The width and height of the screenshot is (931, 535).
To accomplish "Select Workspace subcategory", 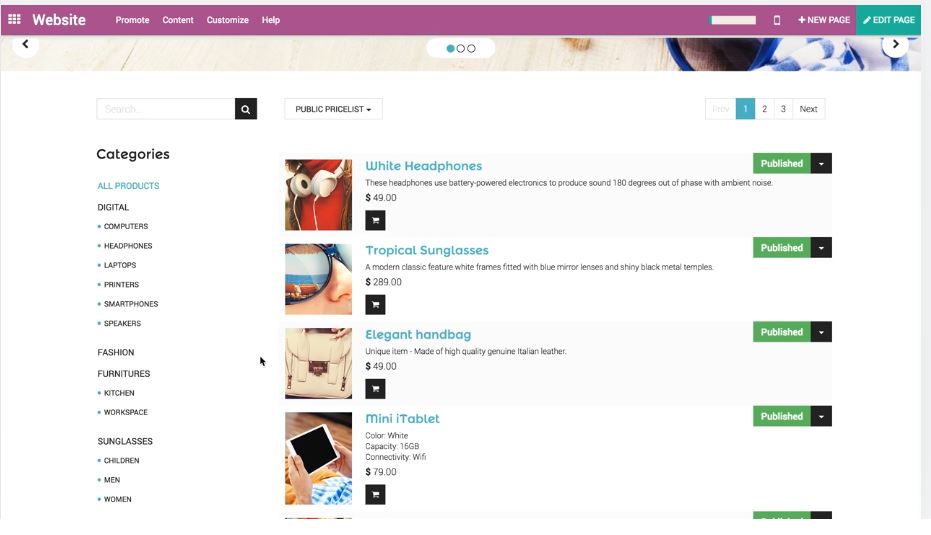I will pos(125,412).
